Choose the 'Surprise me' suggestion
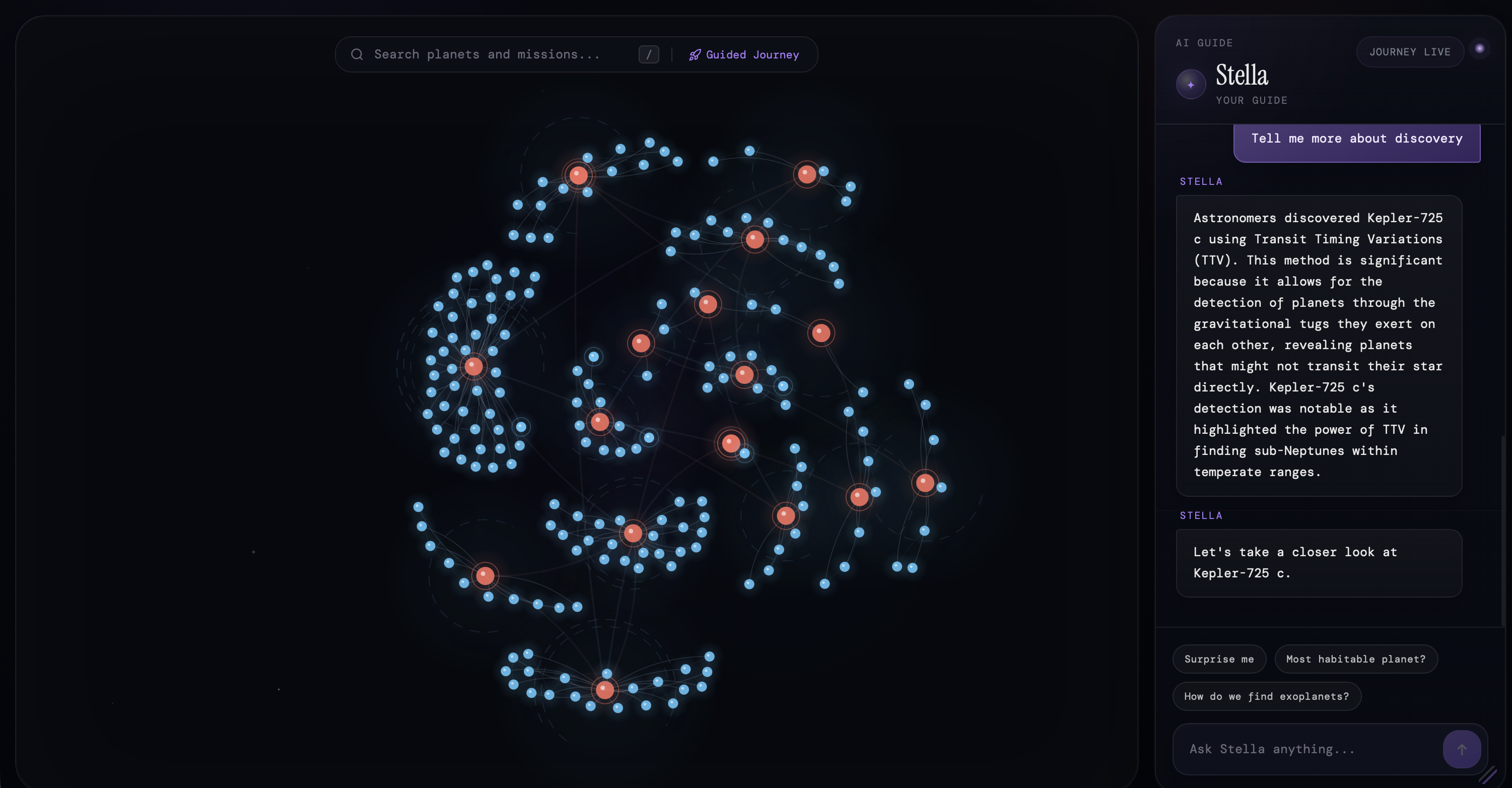 pos(1218,659)
